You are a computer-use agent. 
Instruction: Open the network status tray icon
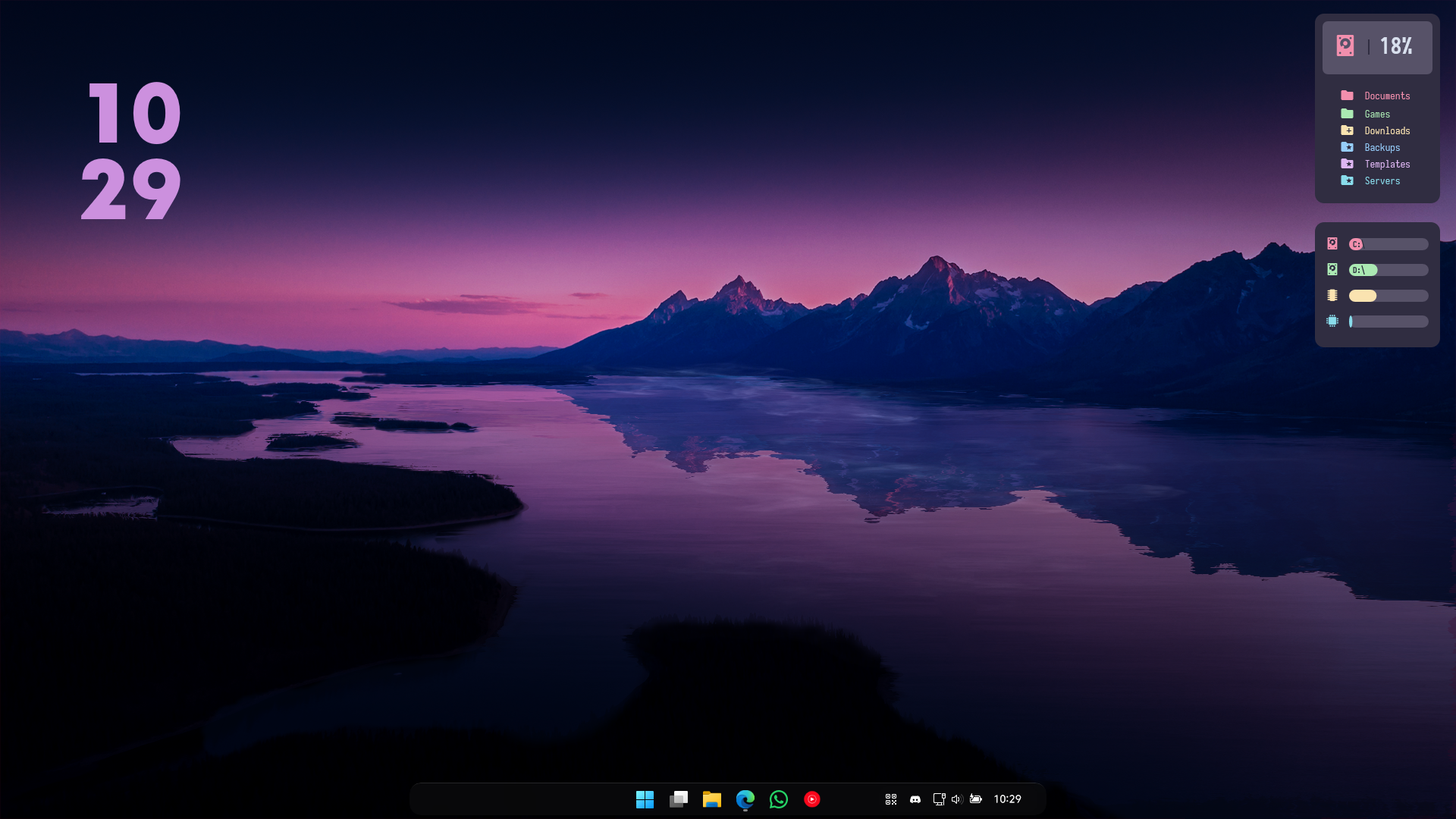pyautogui.click(x=939, y=799)
